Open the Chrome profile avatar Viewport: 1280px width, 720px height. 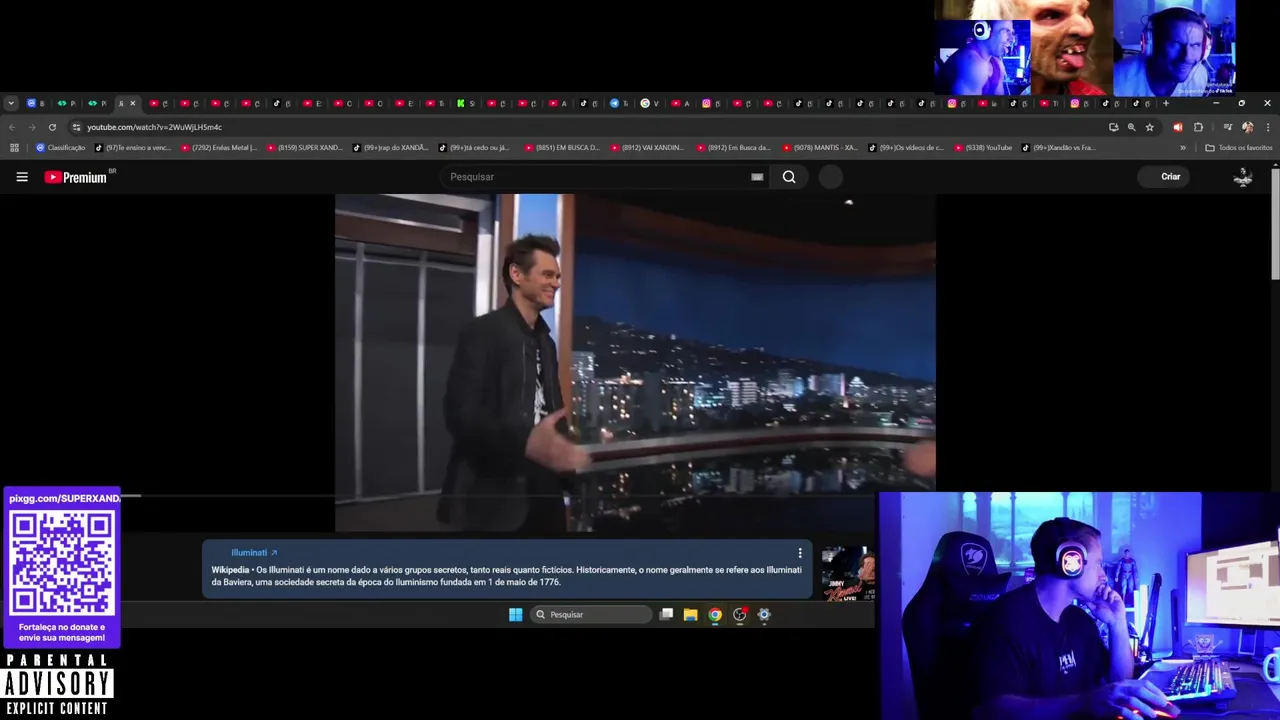[x=1247, y=127]
